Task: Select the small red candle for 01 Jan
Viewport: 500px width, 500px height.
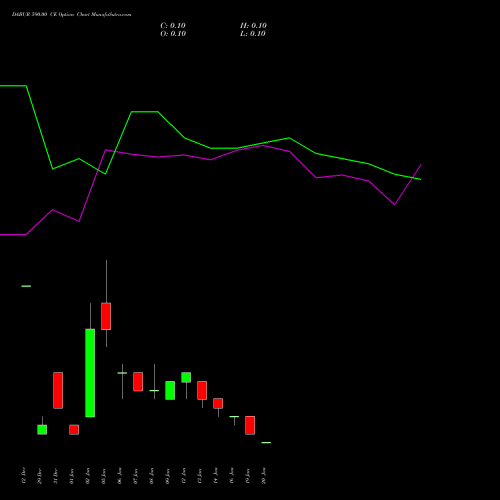Action: pyautogui.click(x=74, y=429)
